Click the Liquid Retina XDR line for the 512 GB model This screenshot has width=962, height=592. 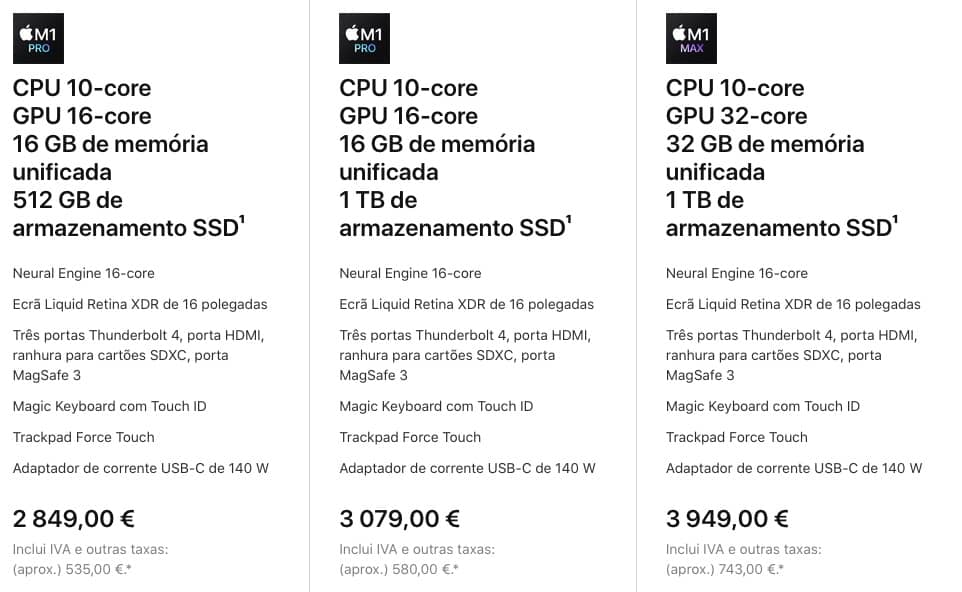coord(140,304)
